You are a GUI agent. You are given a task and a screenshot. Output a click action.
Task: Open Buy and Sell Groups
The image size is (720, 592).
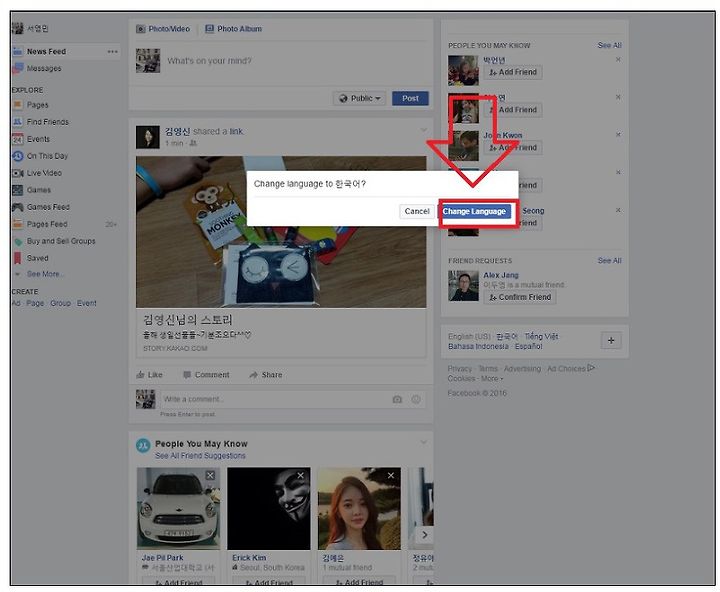(61, 241)
